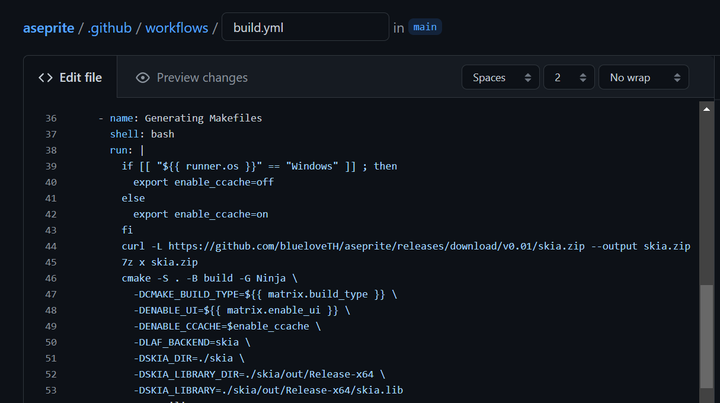Open the aseprite repository breadcrumb link
Screen dimensions: 720x403
point(48,27)
